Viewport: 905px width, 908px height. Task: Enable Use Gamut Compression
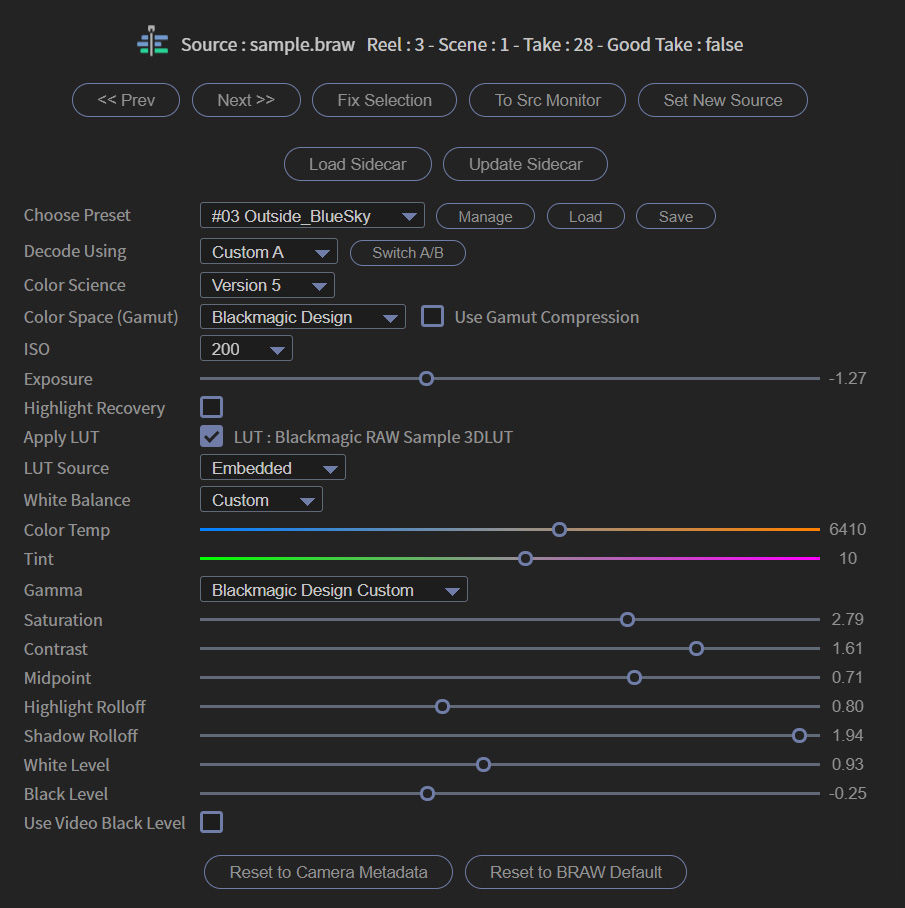point(432,316)
